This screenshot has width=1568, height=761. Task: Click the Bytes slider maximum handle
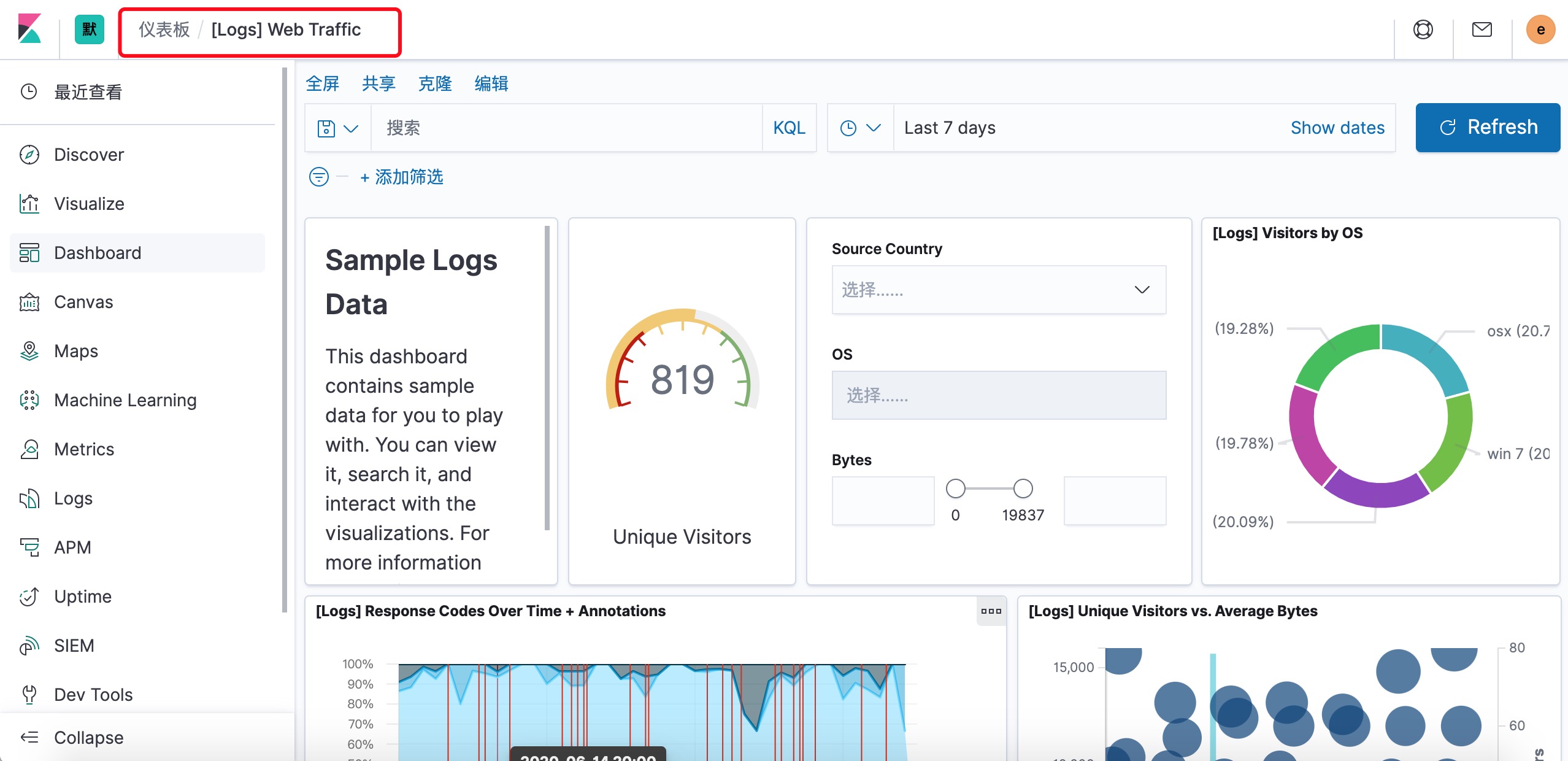[1023, 489]
